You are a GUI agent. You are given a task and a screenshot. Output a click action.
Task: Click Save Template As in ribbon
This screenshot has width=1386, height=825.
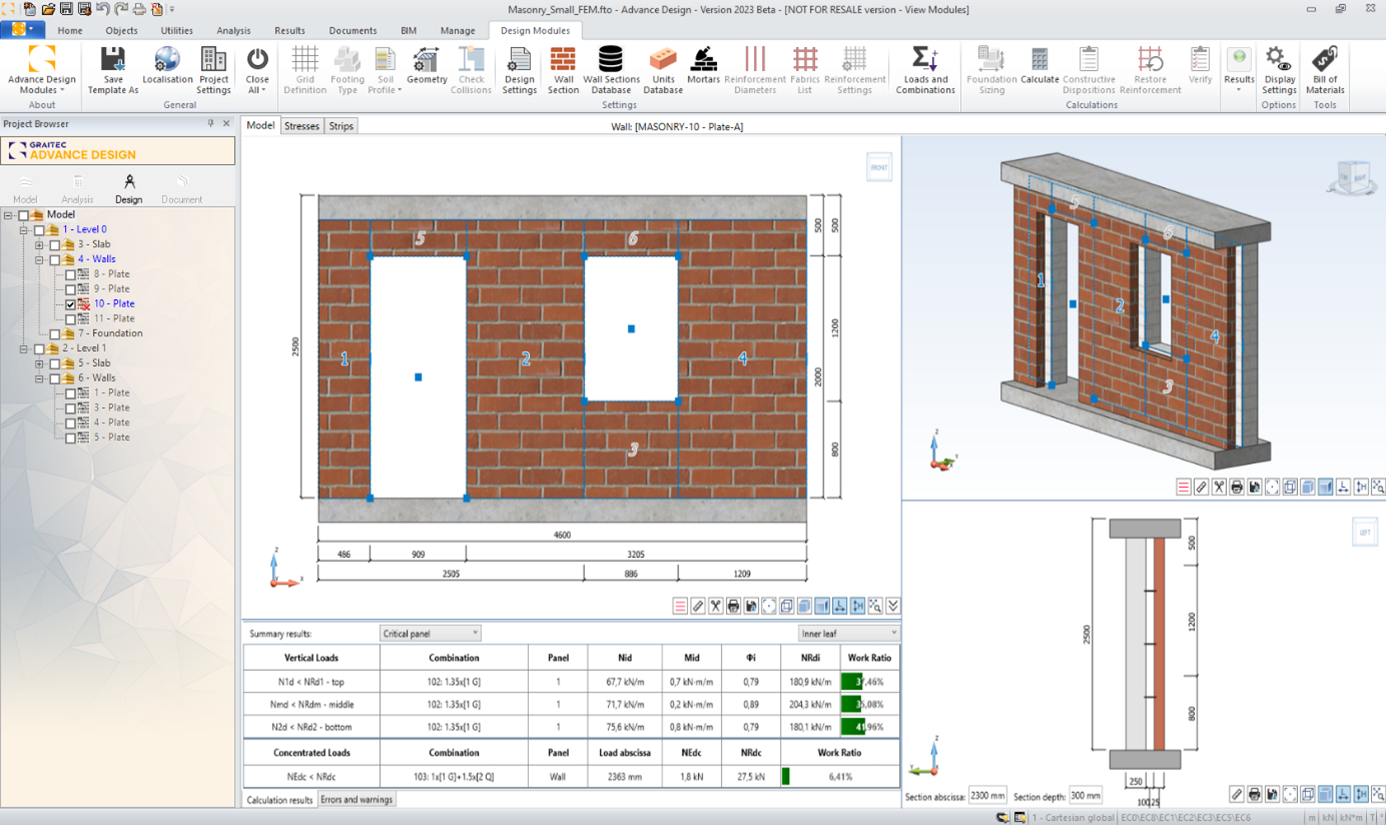pyautogui.click(x=113, y=70)
